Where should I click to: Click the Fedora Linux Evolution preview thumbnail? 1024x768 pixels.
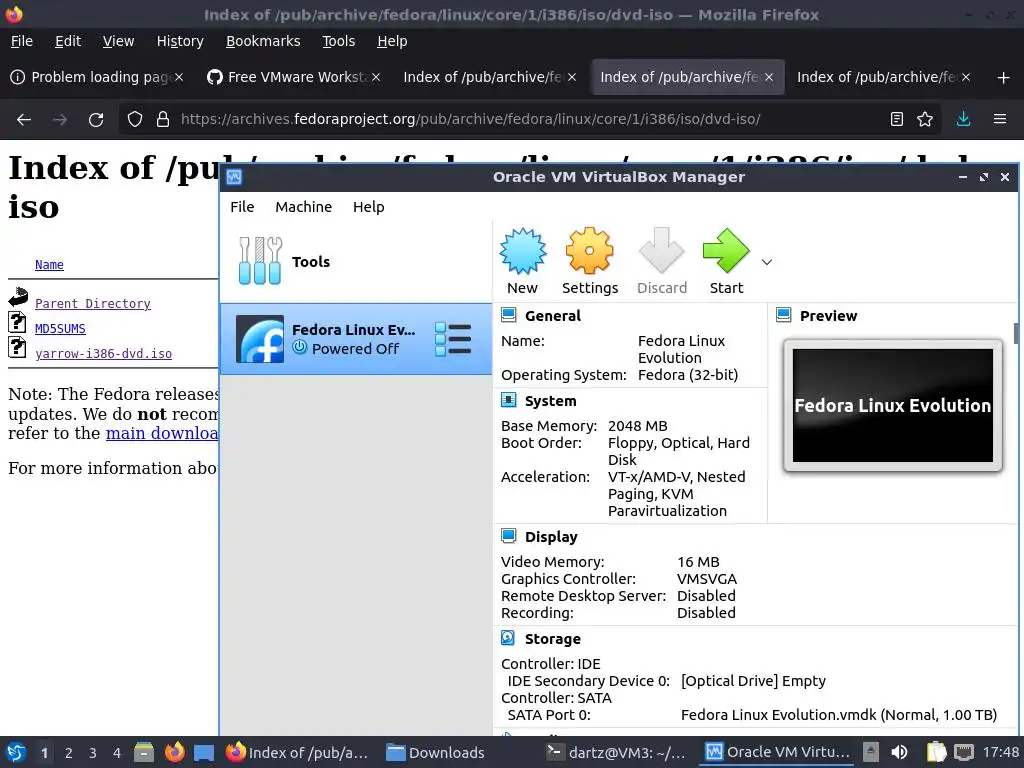[892, 405]
